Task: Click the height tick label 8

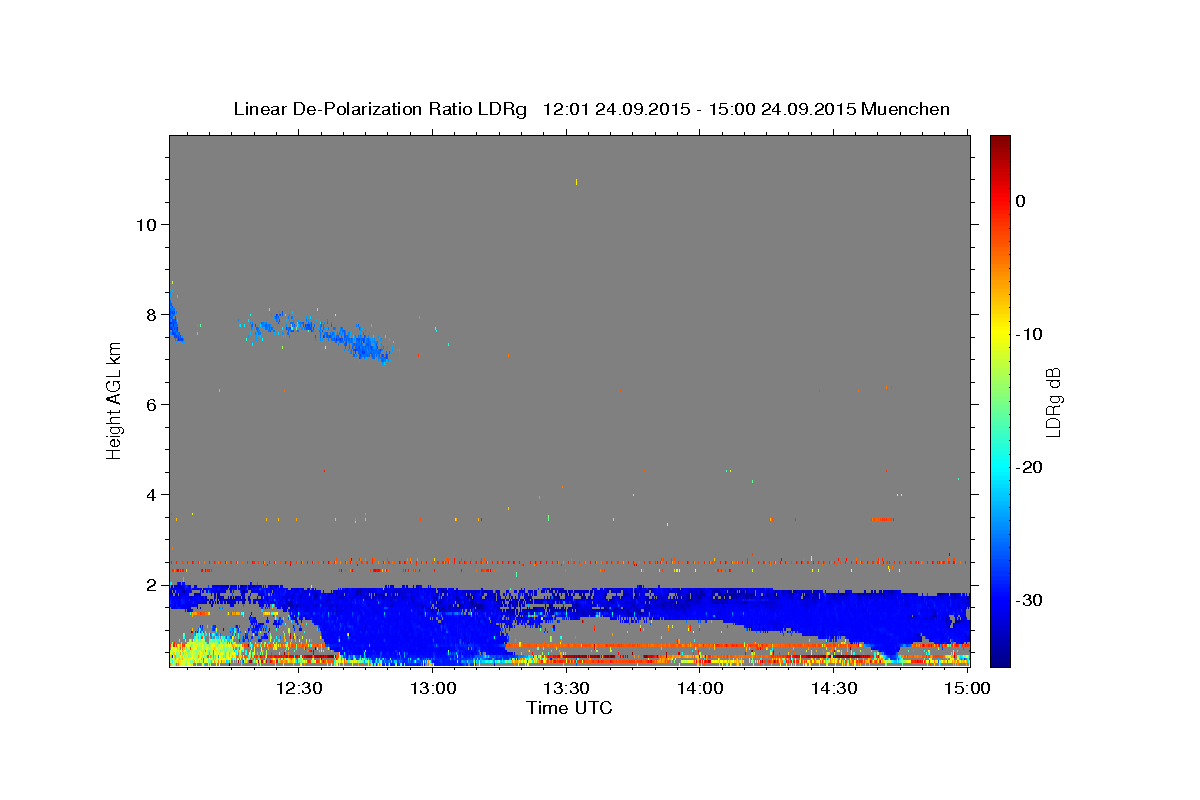Action: coord(152,314)
